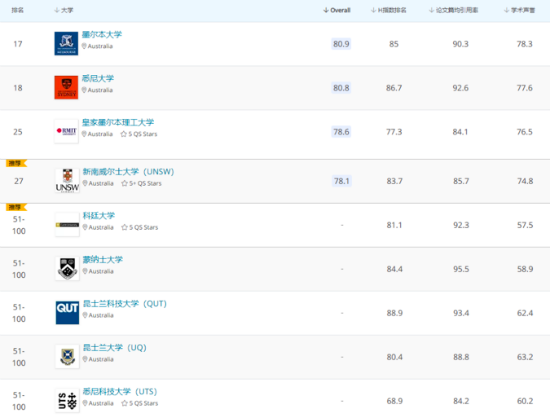
Task: Click the citation value 92.6
Action: point(461,88)
